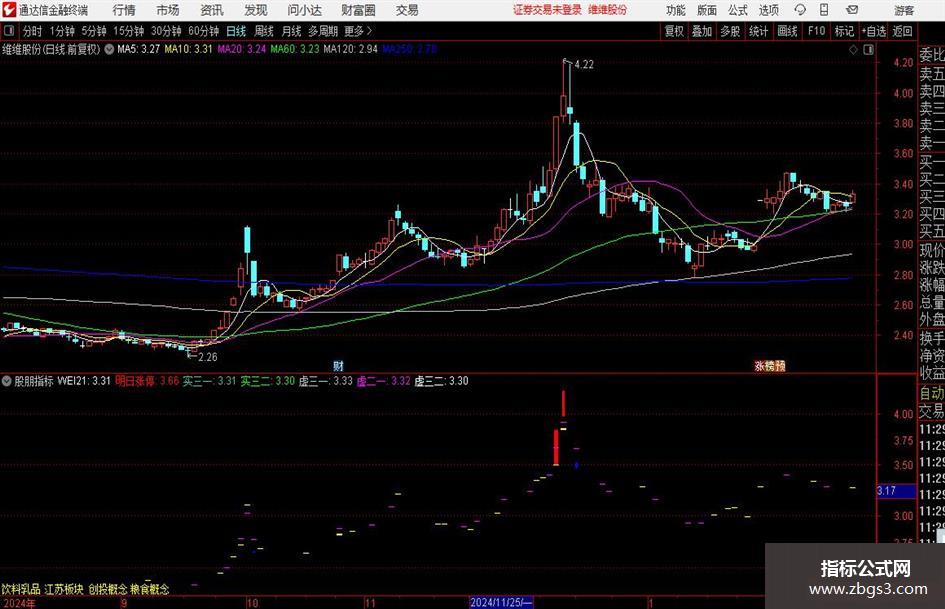Click the 4.22 high price label
The width and height of the screenshot is (945, 609).
(x=584, y=65)
